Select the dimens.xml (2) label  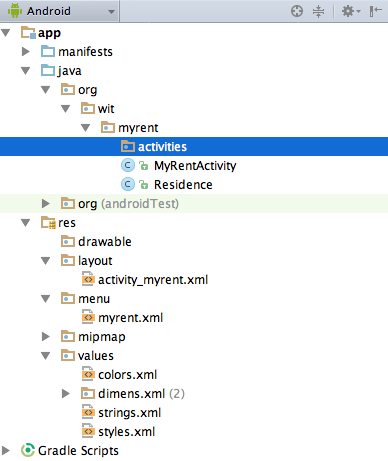click(141, 394)
